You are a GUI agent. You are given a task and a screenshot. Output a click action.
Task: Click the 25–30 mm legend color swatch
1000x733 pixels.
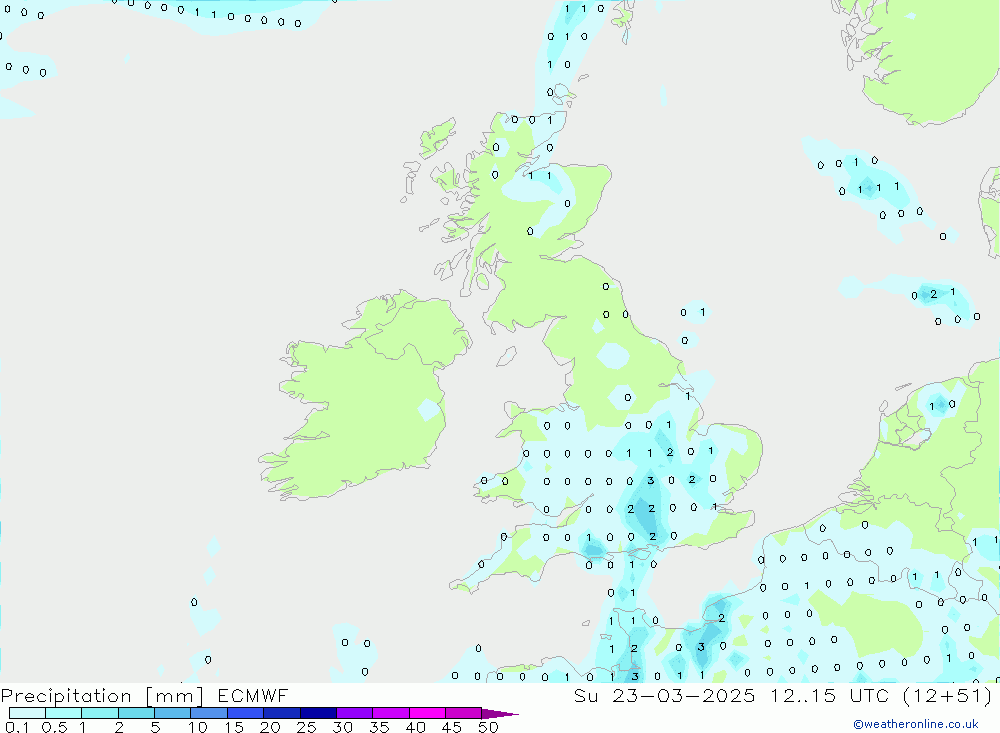(x=318, y=713)
